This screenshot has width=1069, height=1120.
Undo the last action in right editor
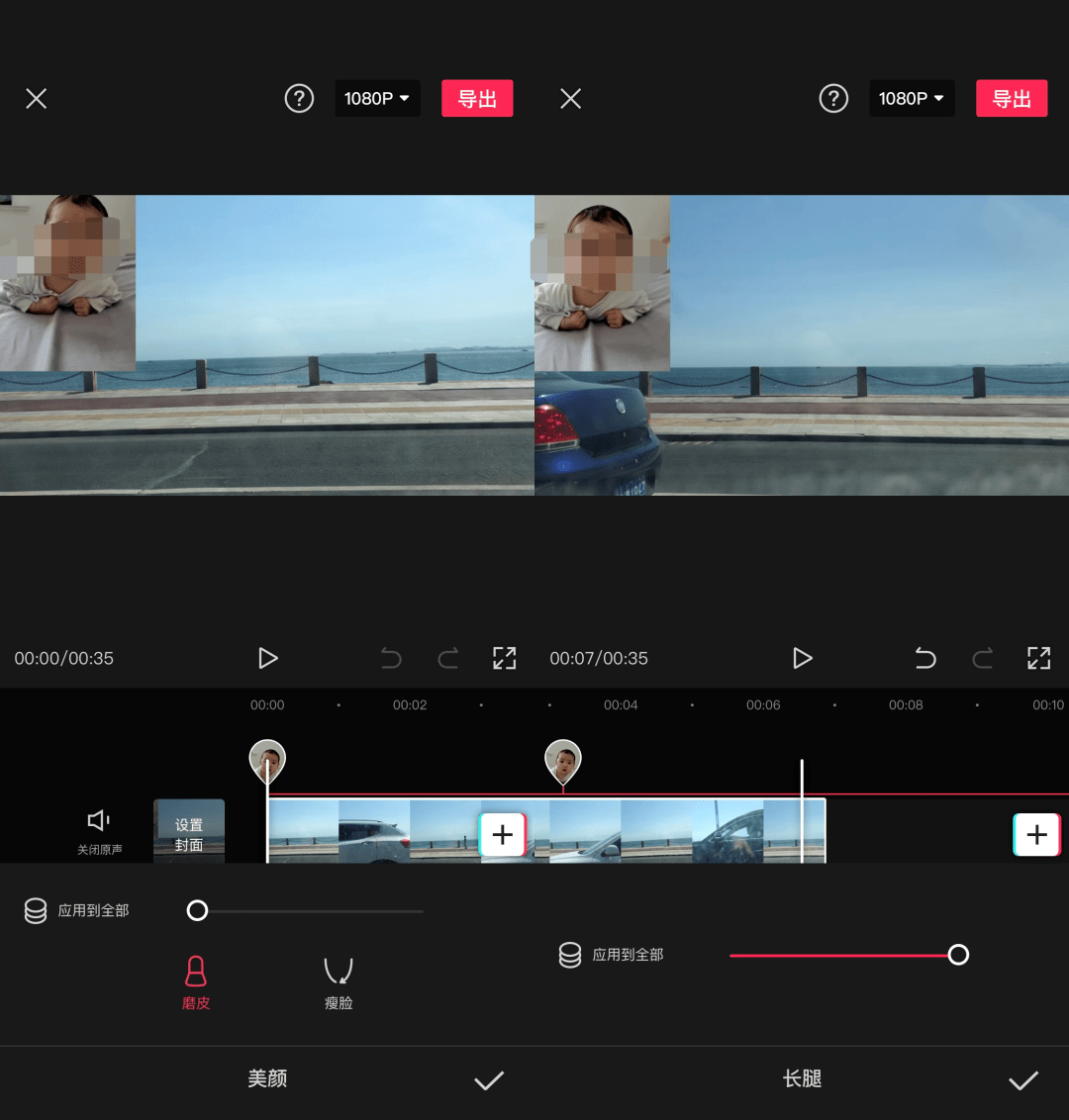925,658
